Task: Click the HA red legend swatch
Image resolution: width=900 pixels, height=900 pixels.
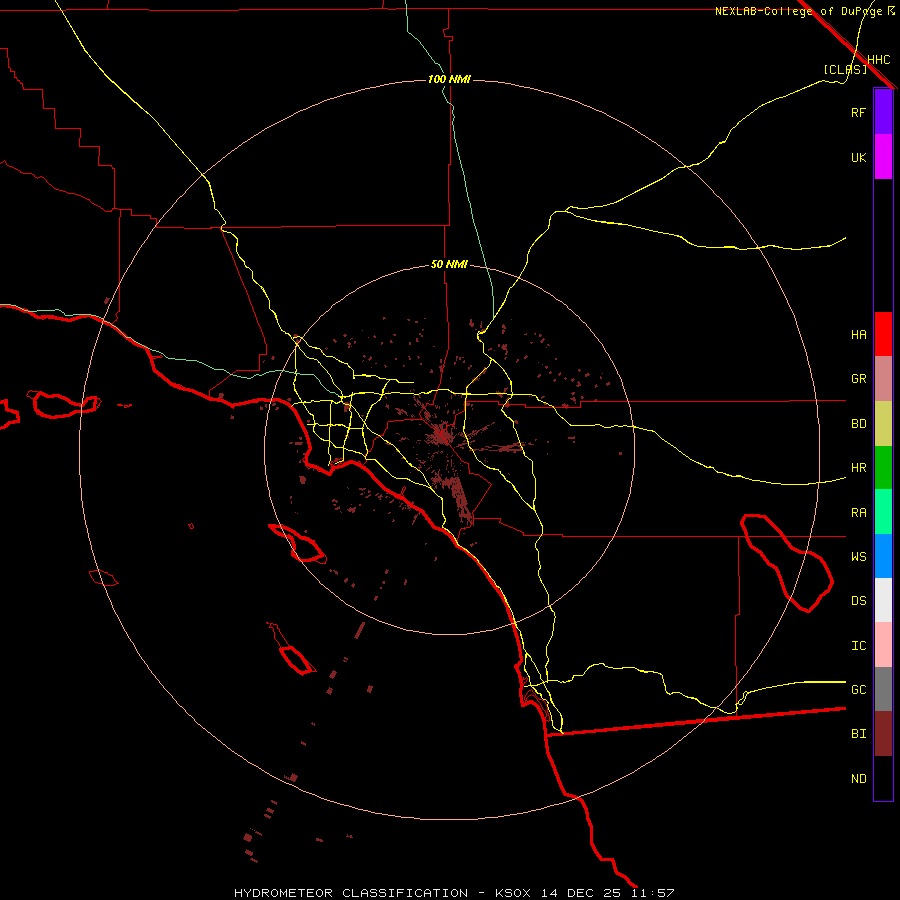Action: (883, 334)
